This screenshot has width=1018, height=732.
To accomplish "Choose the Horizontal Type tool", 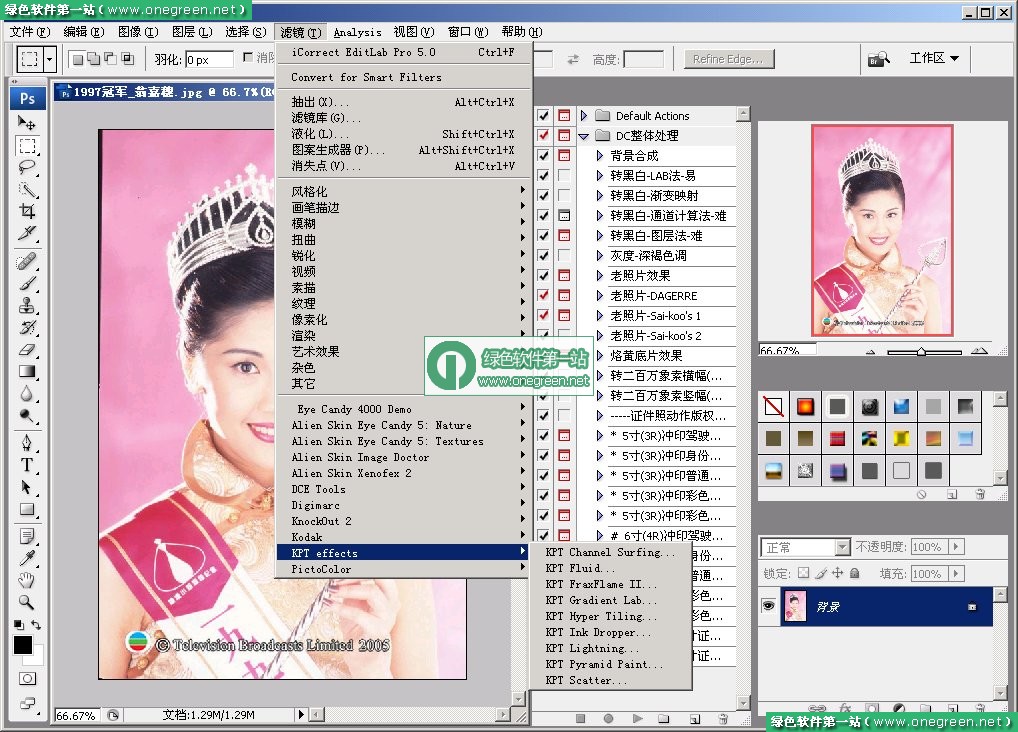I will [x=27, y=465].
